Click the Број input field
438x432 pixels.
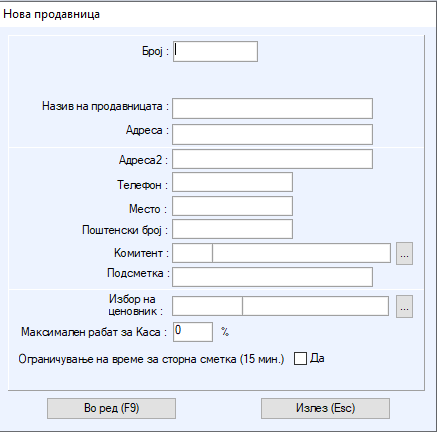(x=215, y=51)
